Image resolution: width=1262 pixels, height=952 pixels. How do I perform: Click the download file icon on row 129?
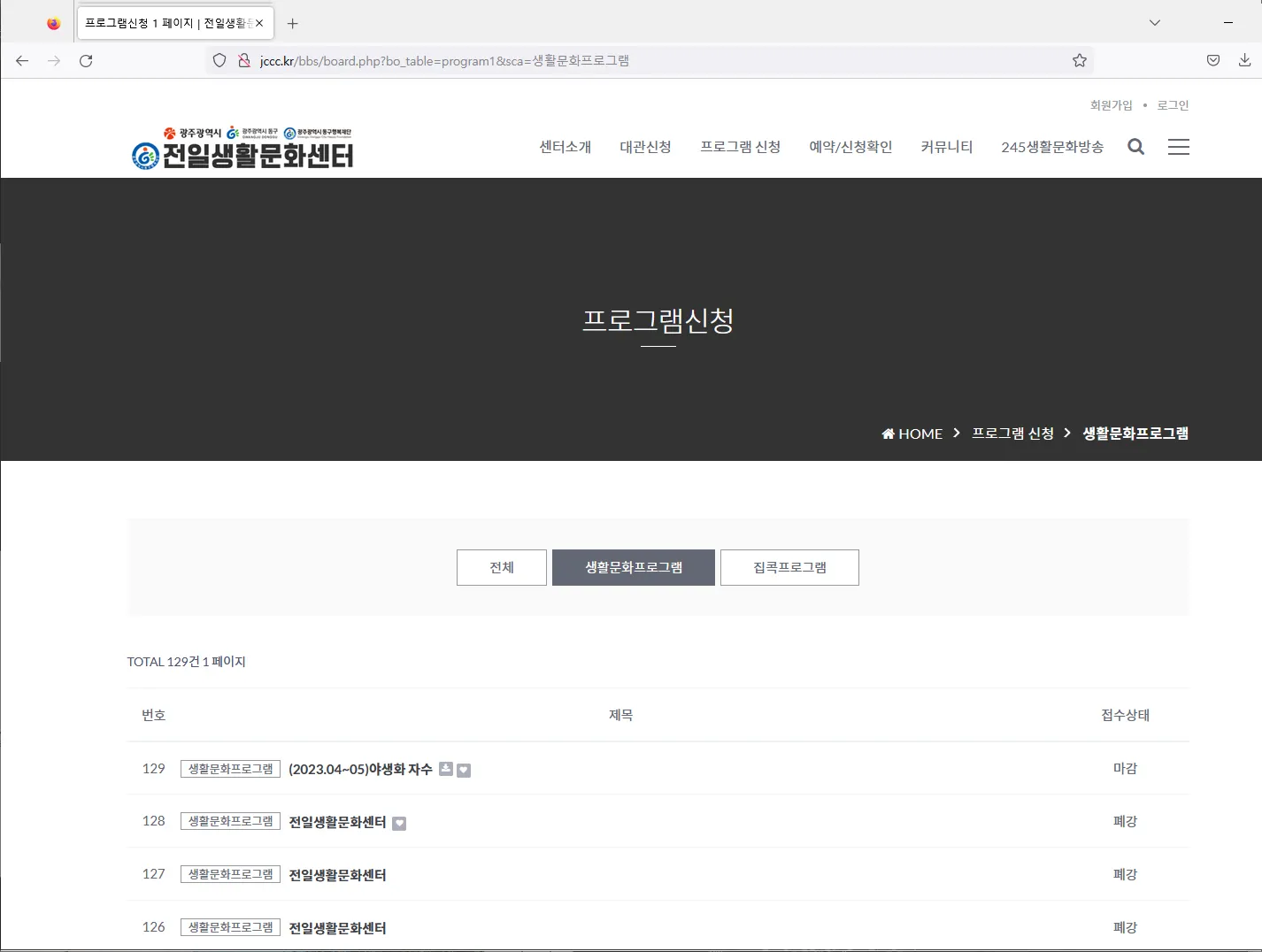click(446, 769)
